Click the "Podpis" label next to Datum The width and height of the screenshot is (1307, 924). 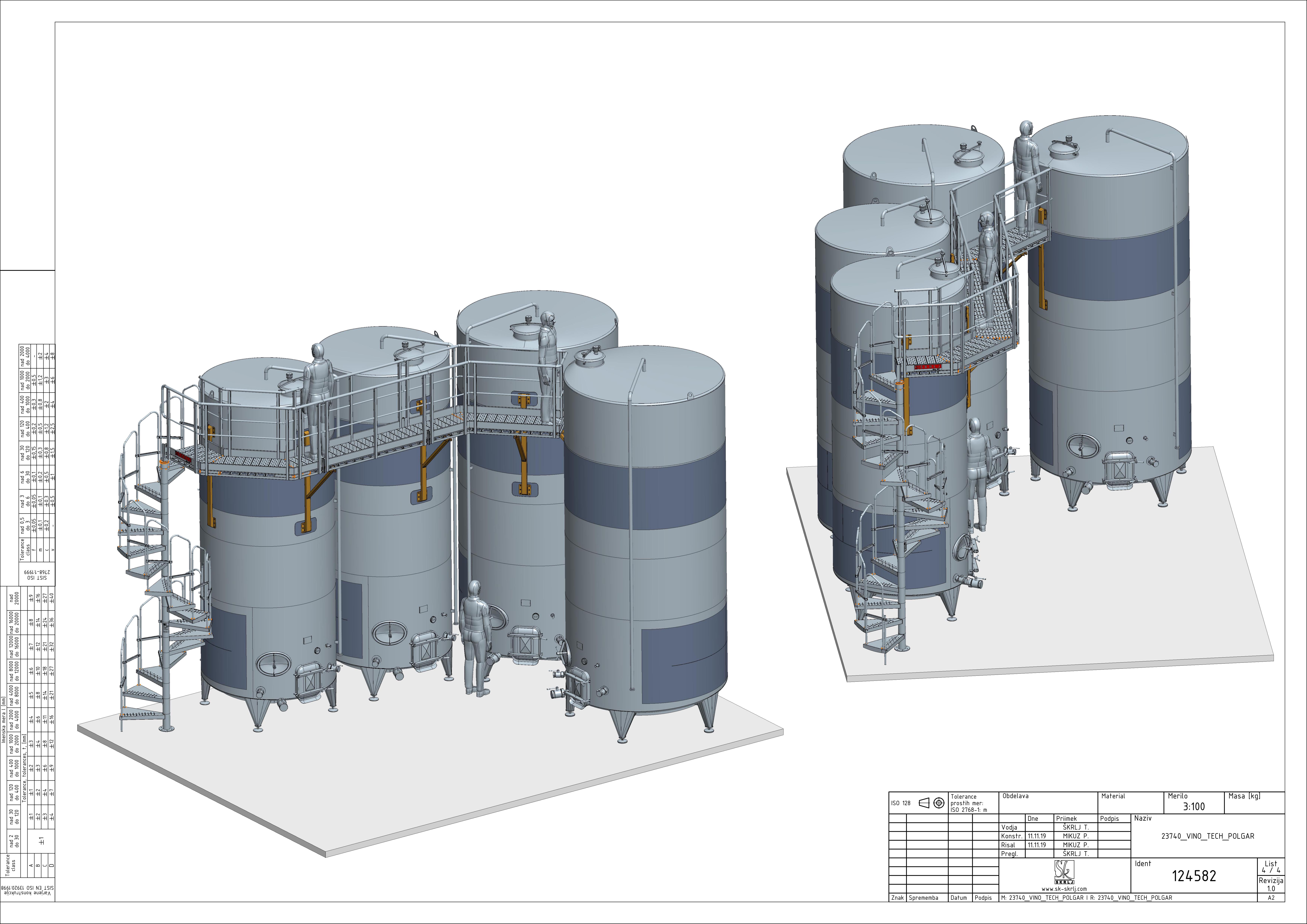click(x=983, y=898)
